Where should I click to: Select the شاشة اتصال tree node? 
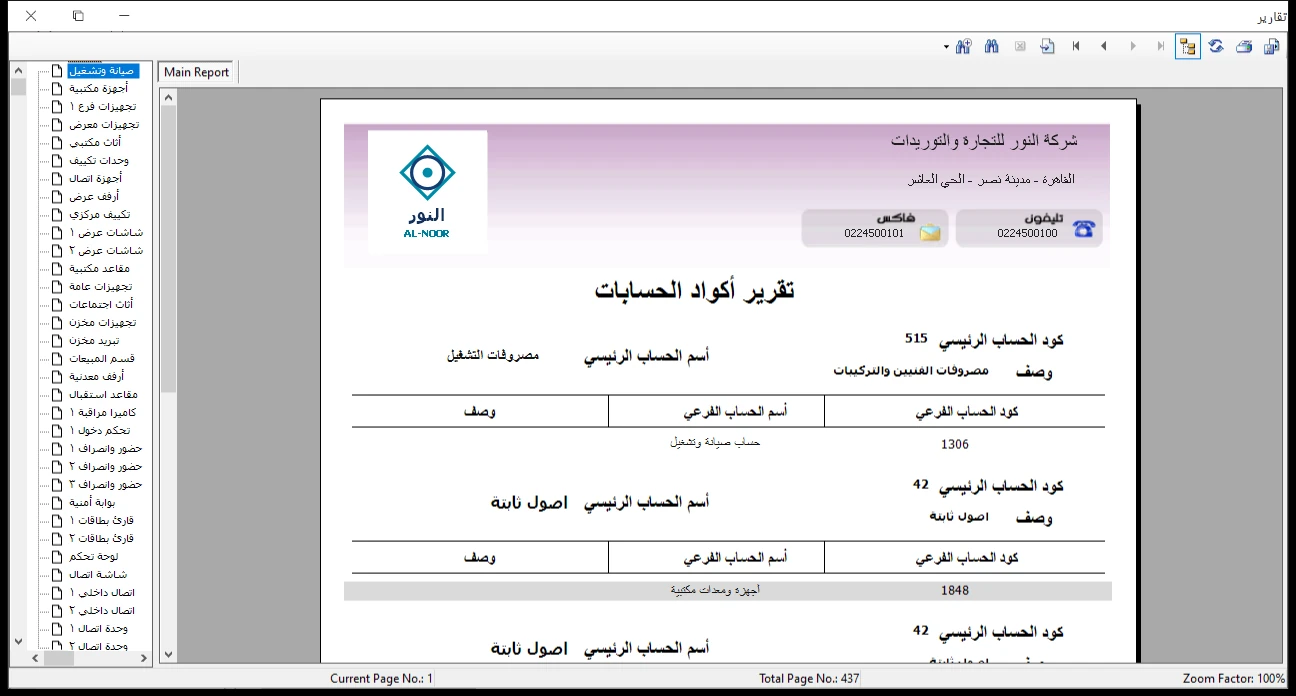[x=98, y=575]
